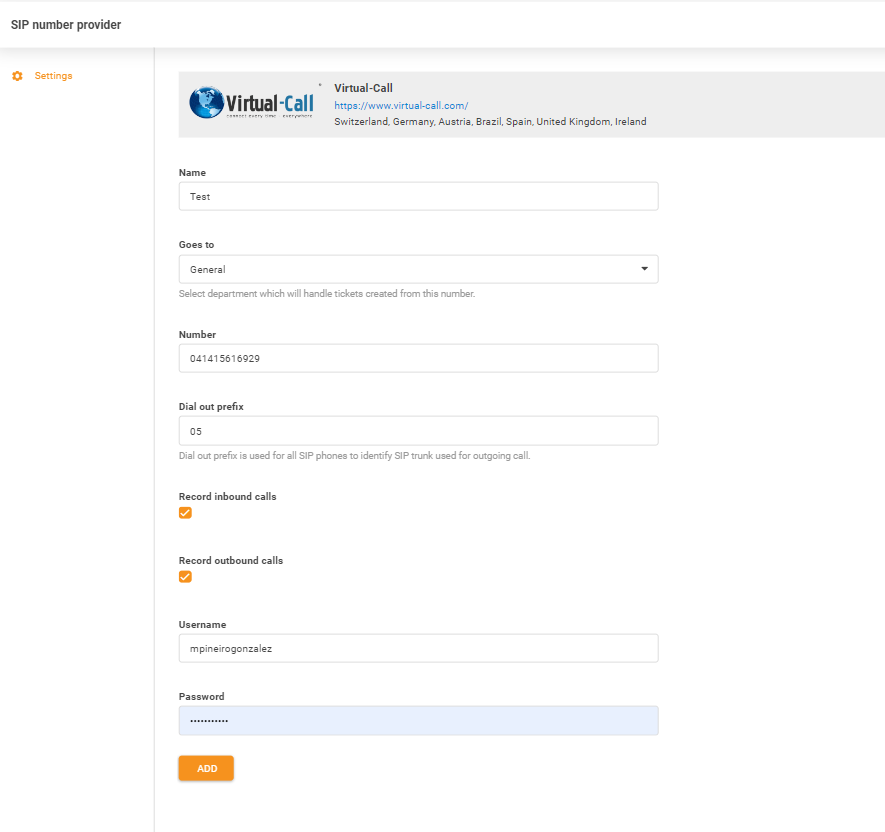Click into the Name text field
The height and width of the screenshot is (832, 885).
pyautogui.click(x=418, y=196)
